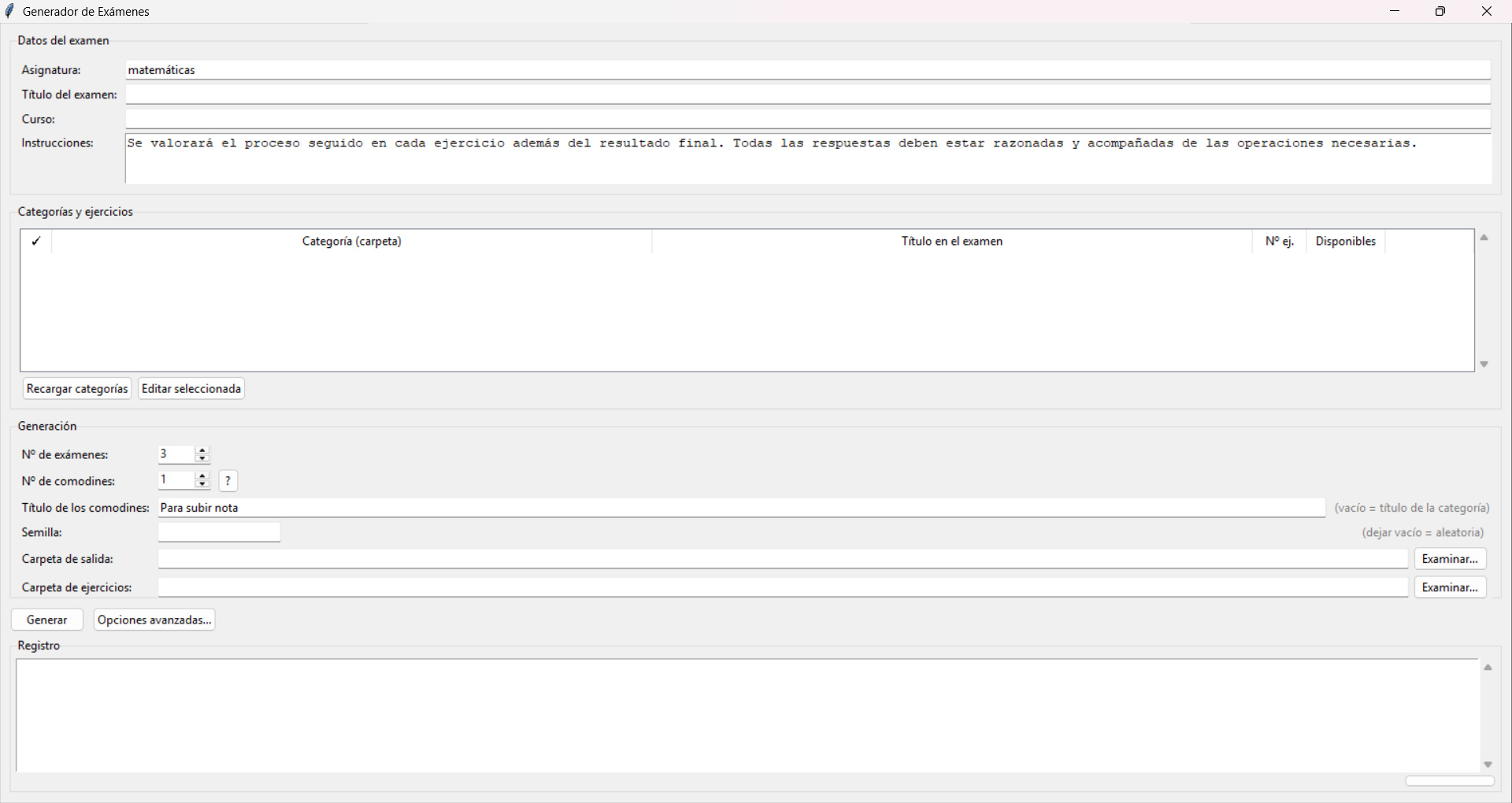Screen dimensions: 1512x803
Task: Click the Nº ej. column header
Action: (x=1280, y=242)
